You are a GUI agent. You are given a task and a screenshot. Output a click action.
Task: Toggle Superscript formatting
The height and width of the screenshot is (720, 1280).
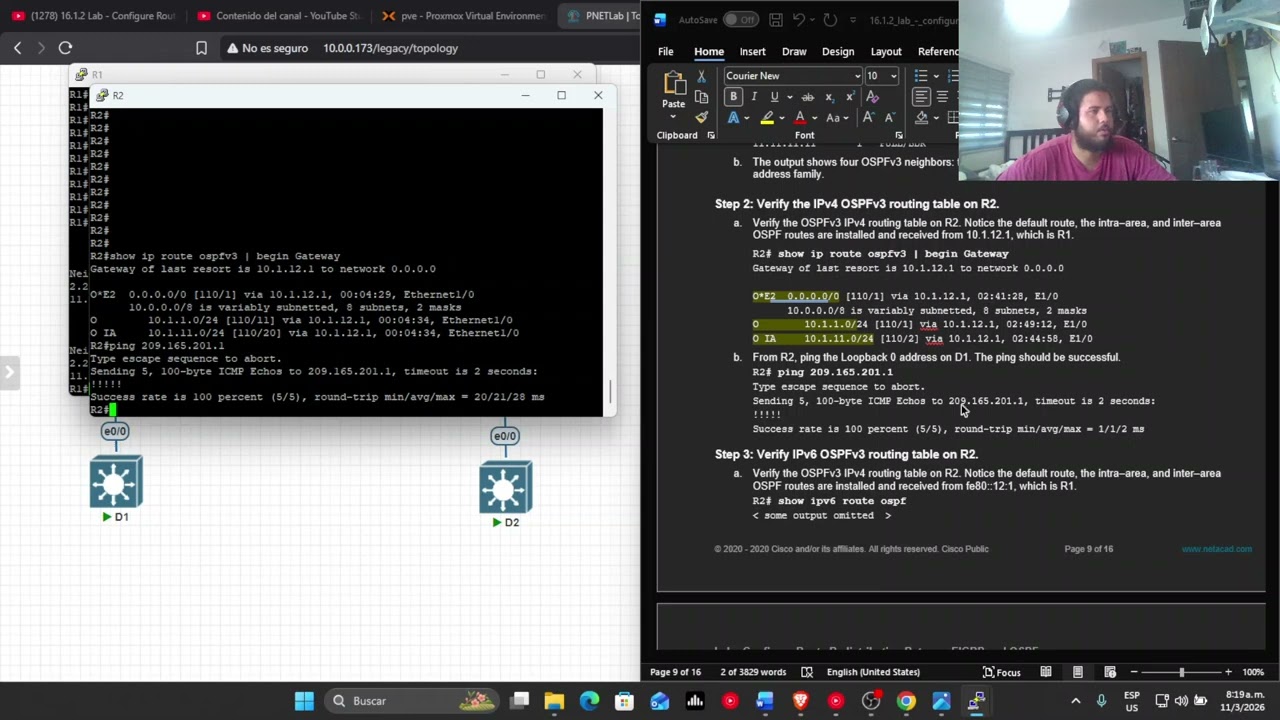850,97
